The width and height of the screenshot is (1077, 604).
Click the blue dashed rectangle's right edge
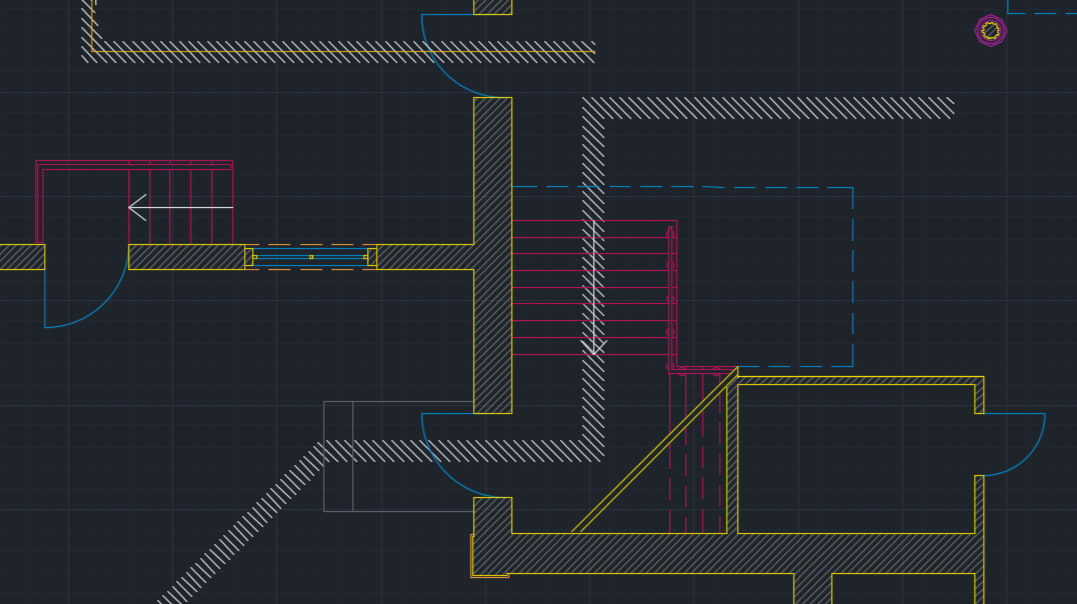click(852, 280)
